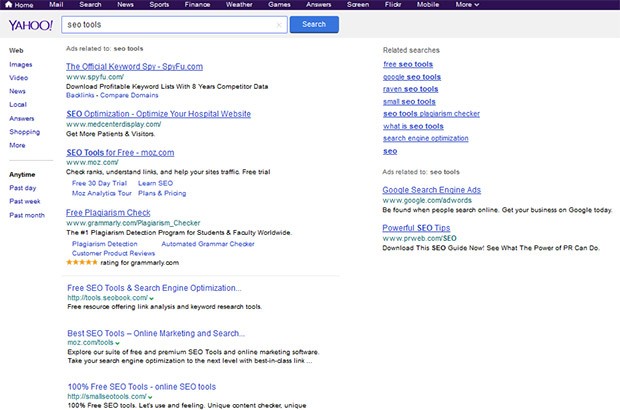The image size is (620, 410).
Task: Open the green arrow next to tools.seobook.com URL
Action: 151,299
